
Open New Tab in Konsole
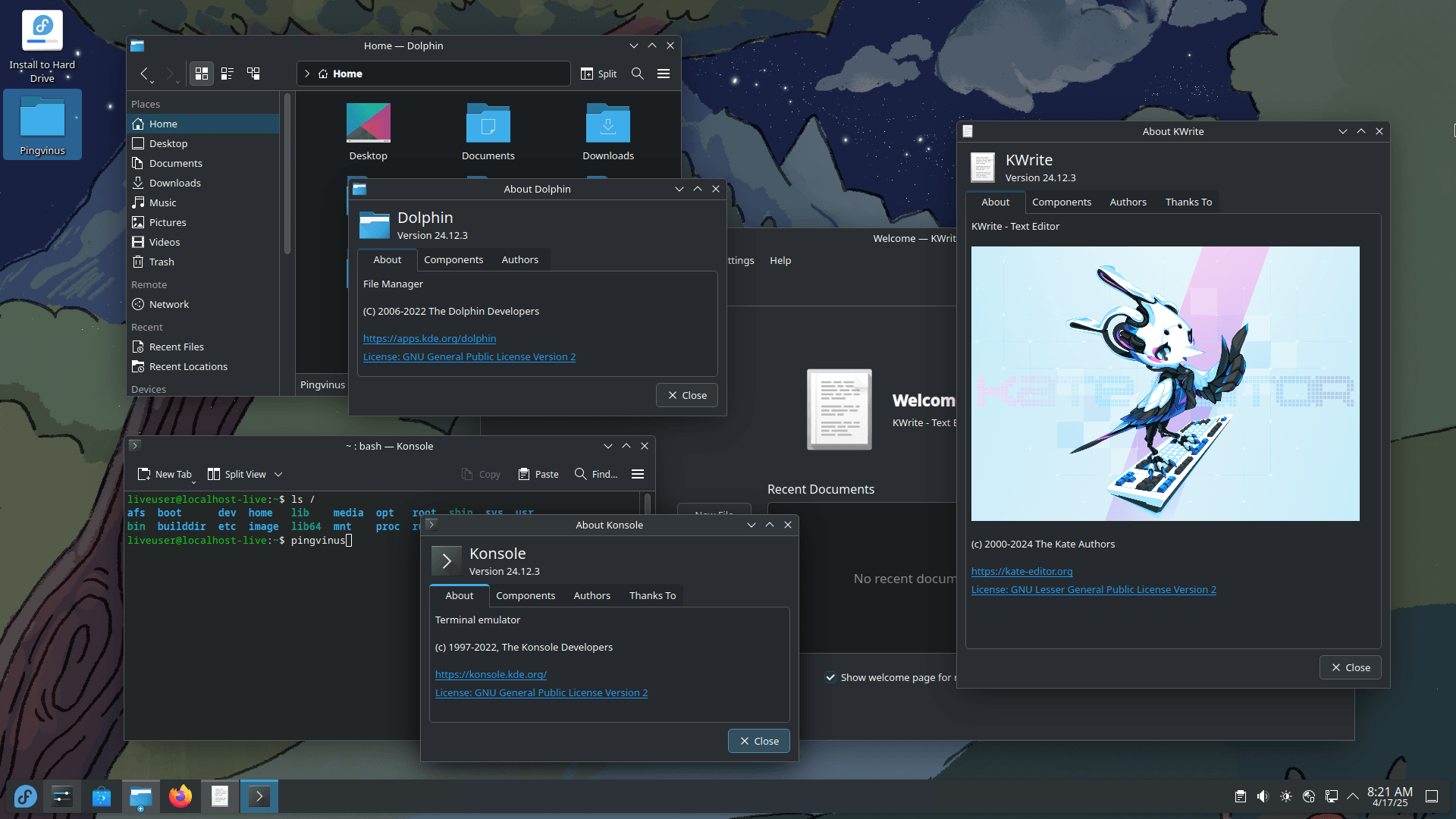tap(165, 474)
